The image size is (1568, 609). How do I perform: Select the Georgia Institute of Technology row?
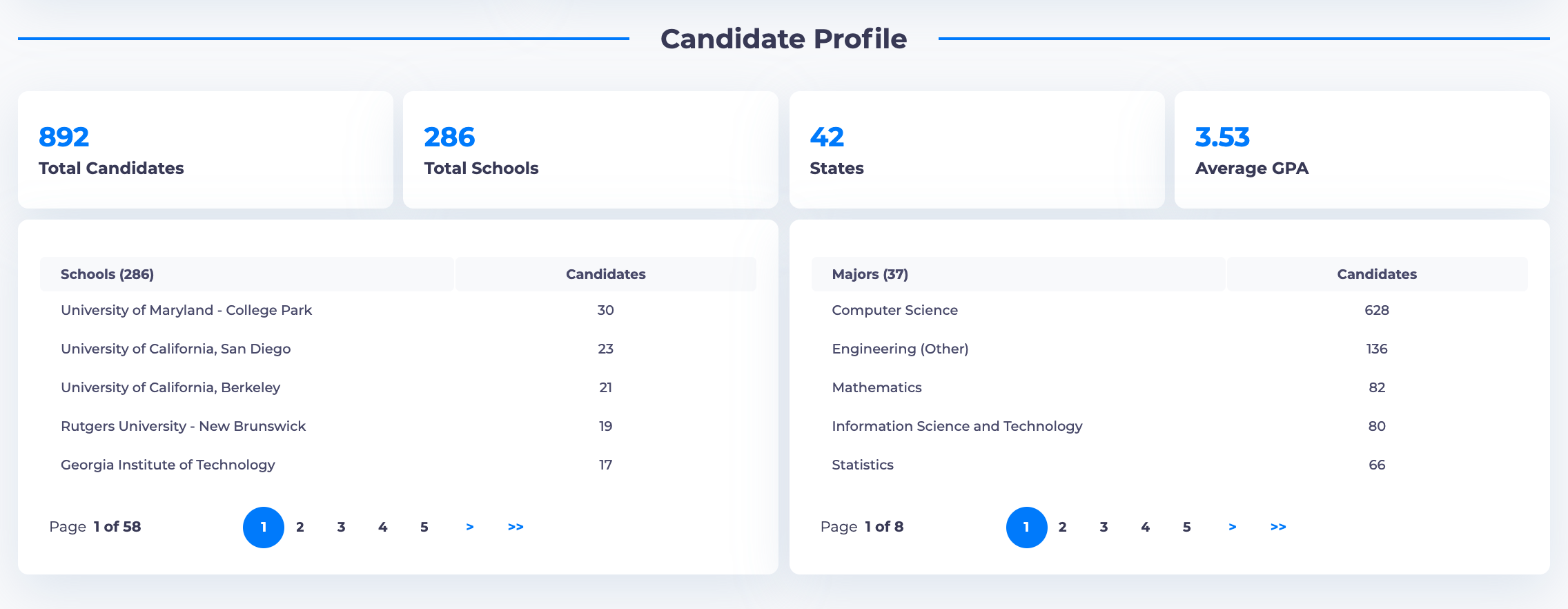(168, 465)
